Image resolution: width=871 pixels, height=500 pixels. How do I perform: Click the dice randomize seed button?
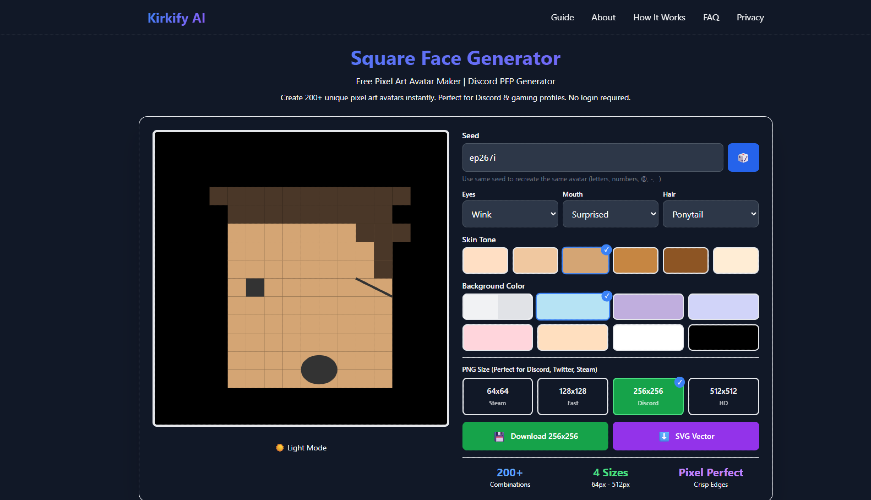[x=743, y=157]
